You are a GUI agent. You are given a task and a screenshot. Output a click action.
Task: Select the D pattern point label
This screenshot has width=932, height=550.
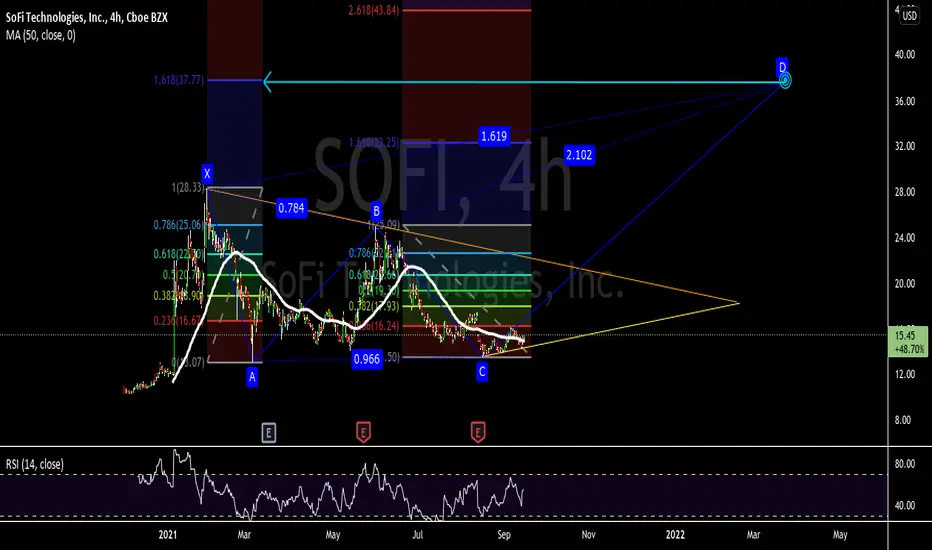(782, 67)
